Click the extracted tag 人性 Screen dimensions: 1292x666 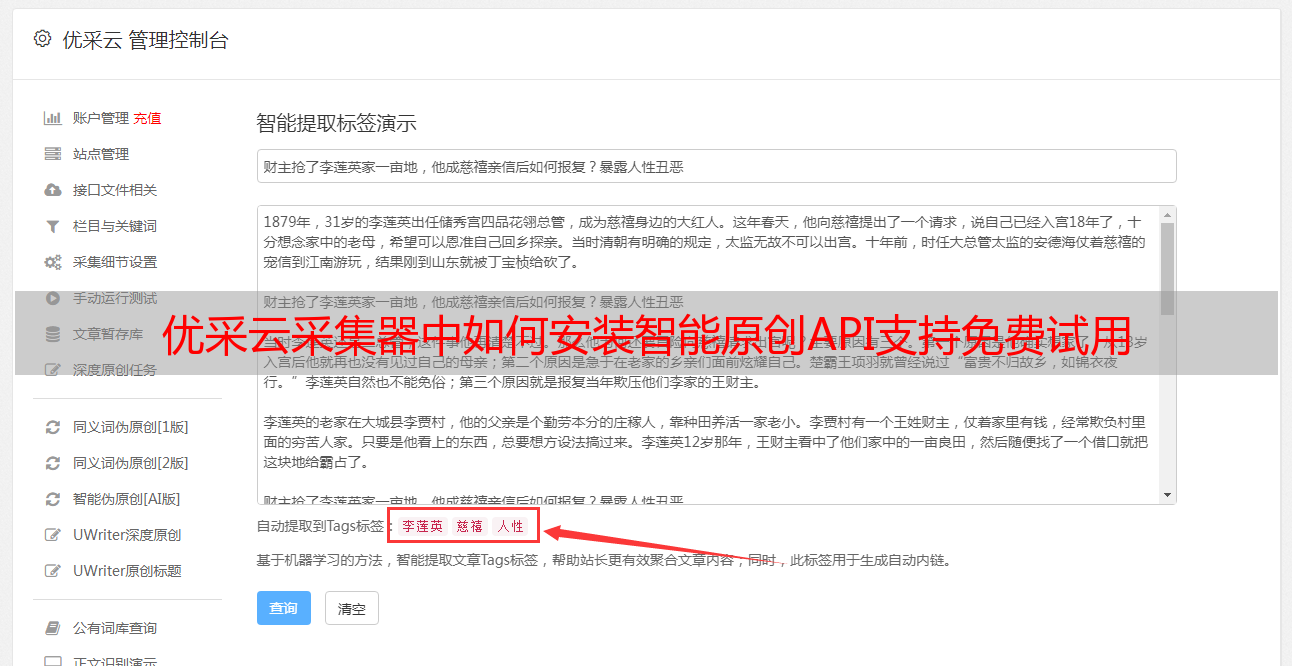coord(510,526)
